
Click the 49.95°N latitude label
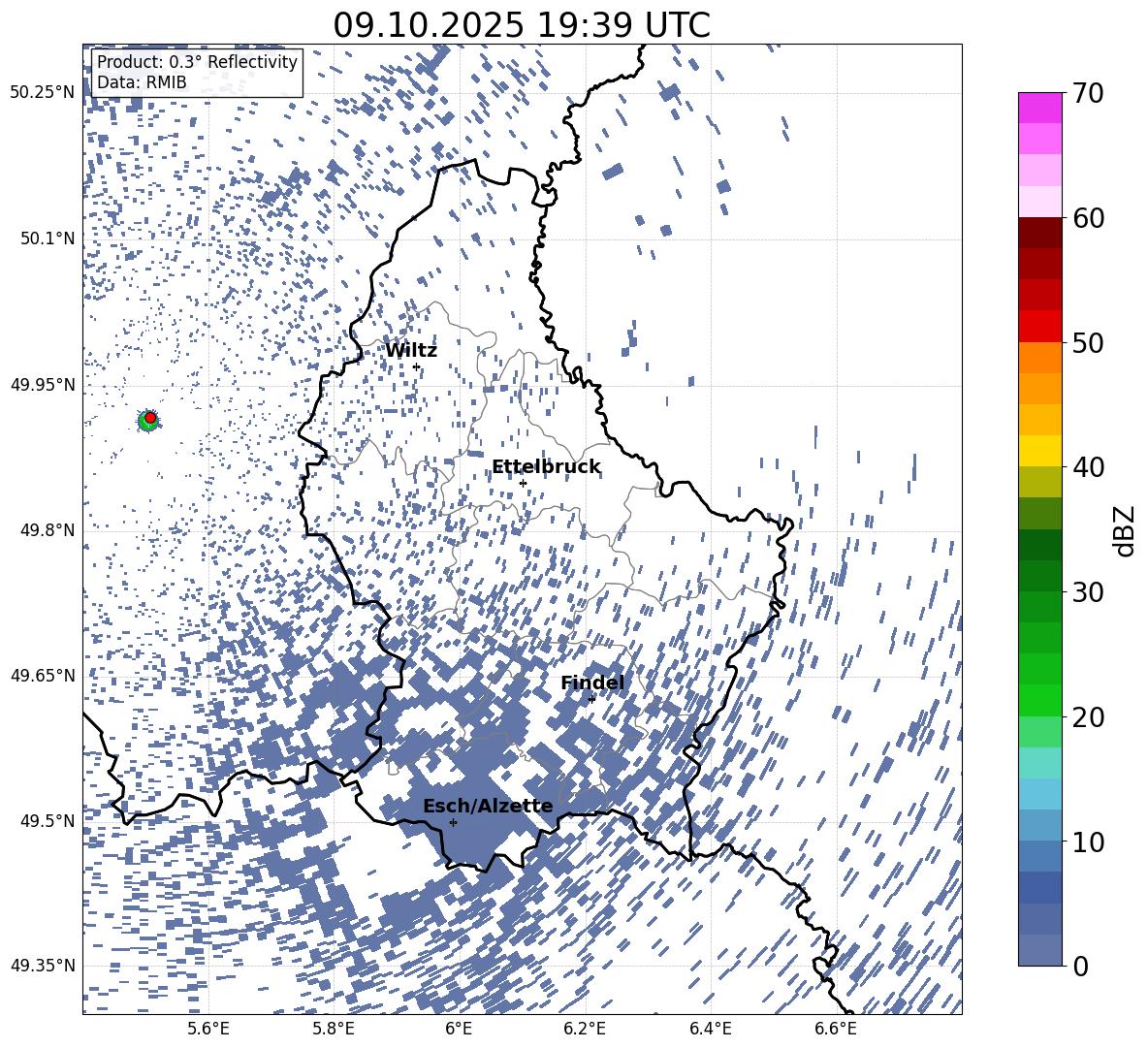click(x=43, y=384)
